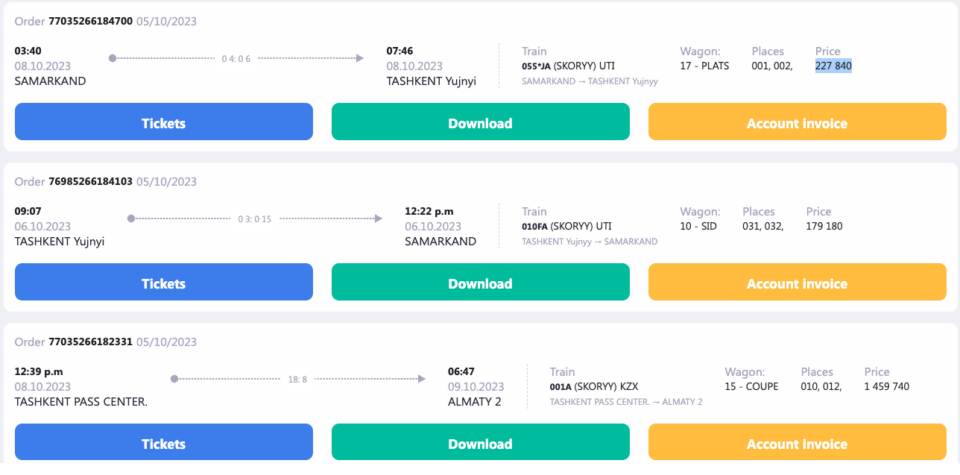Click order number 77035266182331
The image size is (960, 475).
(90, 341)
